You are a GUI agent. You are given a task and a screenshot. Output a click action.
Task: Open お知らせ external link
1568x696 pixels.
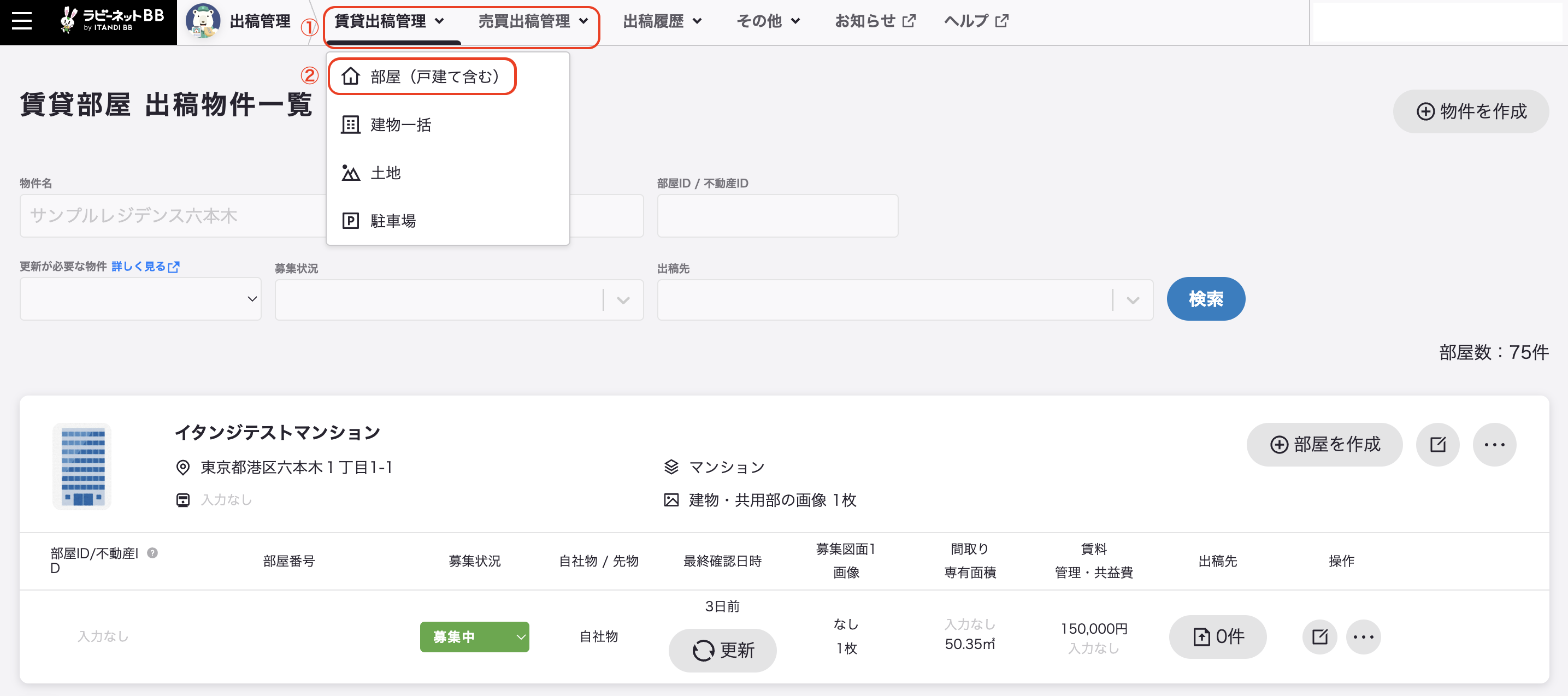[x=875, y=22]
